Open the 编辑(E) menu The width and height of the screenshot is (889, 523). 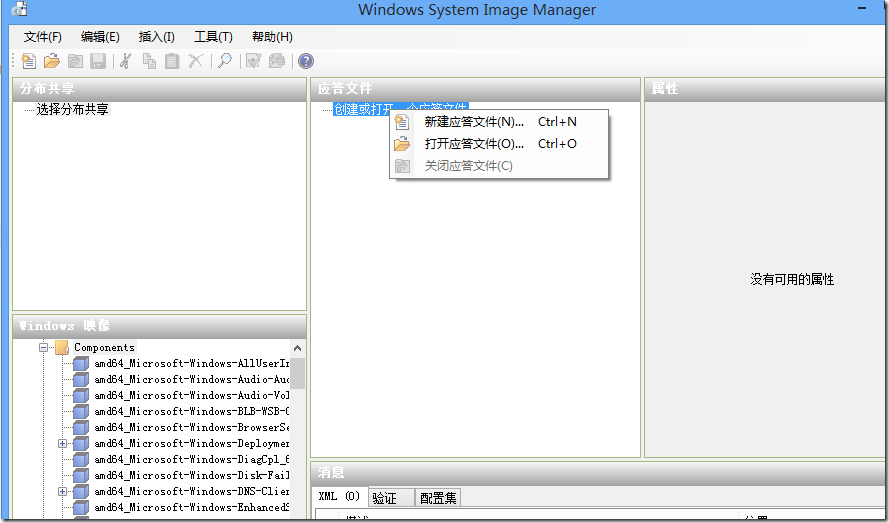[100, 37]
